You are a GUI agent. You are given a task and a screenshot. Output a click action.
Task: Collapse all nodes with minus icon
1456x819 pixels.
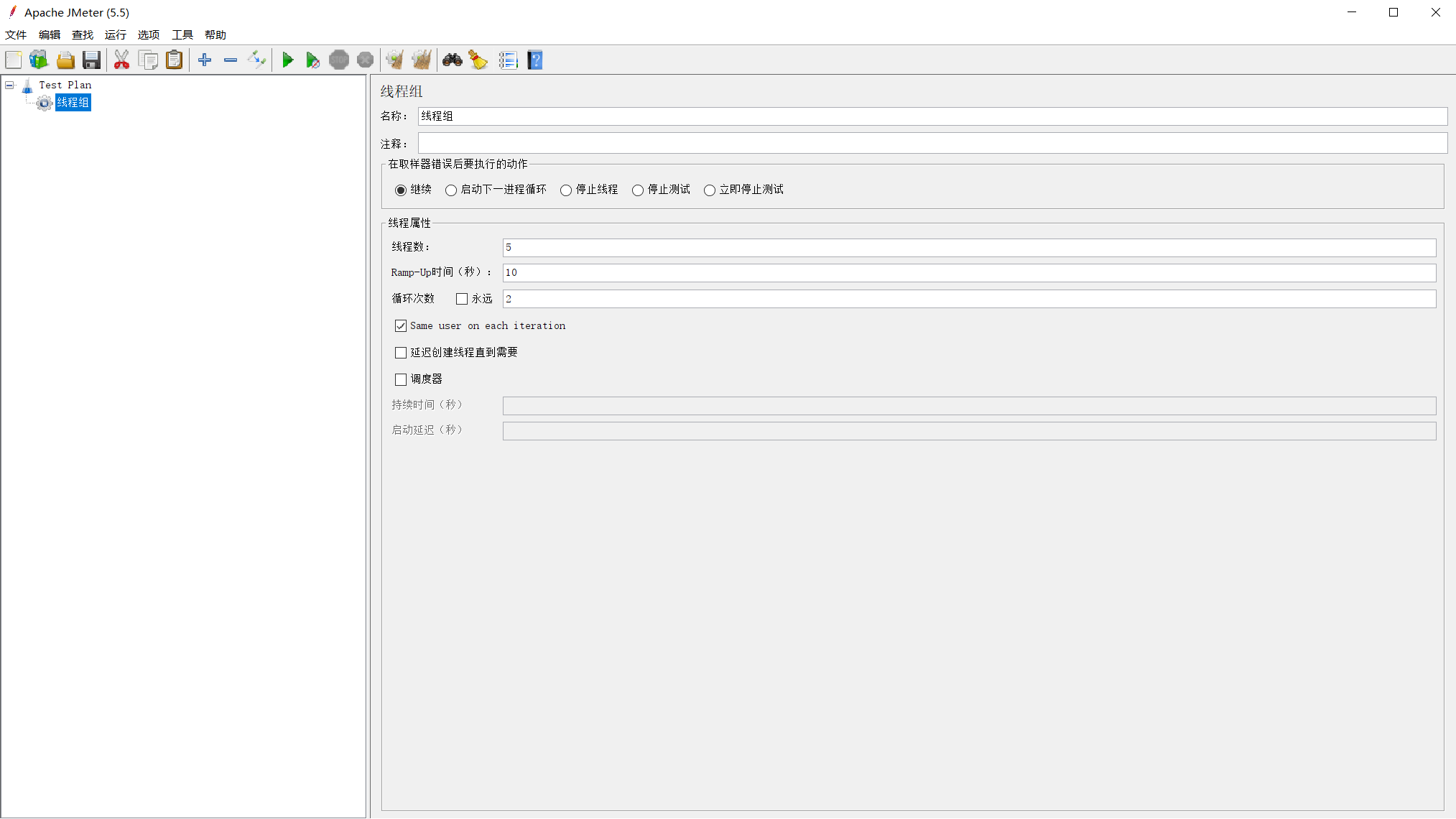(x=231, y=60)
